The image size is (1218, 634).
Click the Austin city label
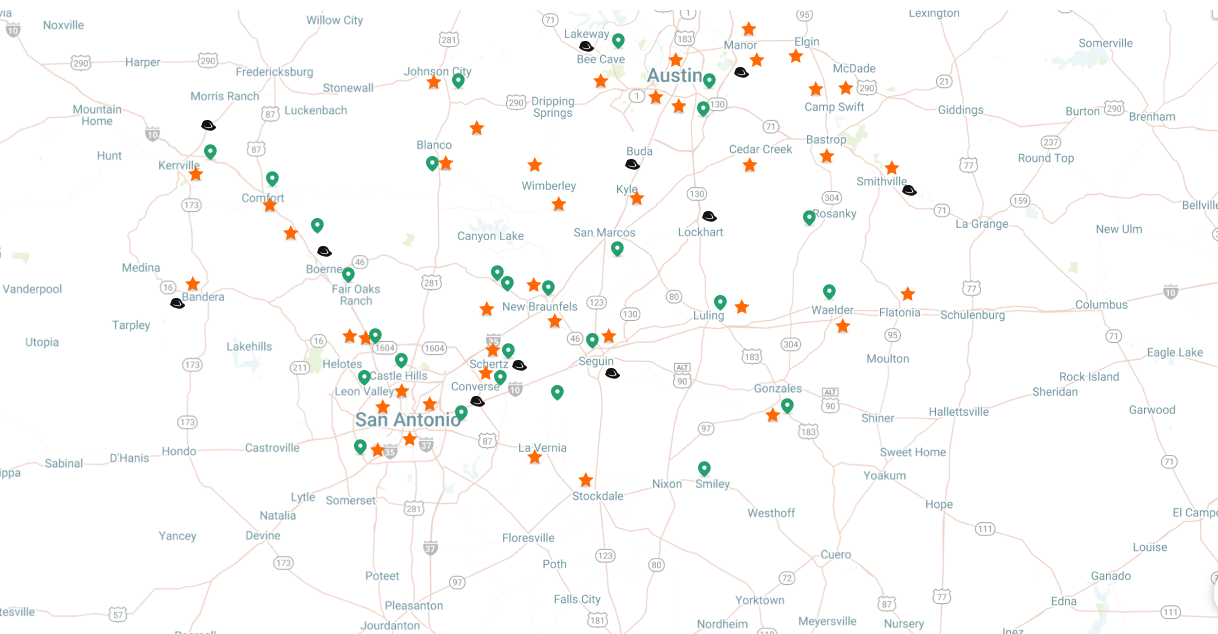[675, 76]
